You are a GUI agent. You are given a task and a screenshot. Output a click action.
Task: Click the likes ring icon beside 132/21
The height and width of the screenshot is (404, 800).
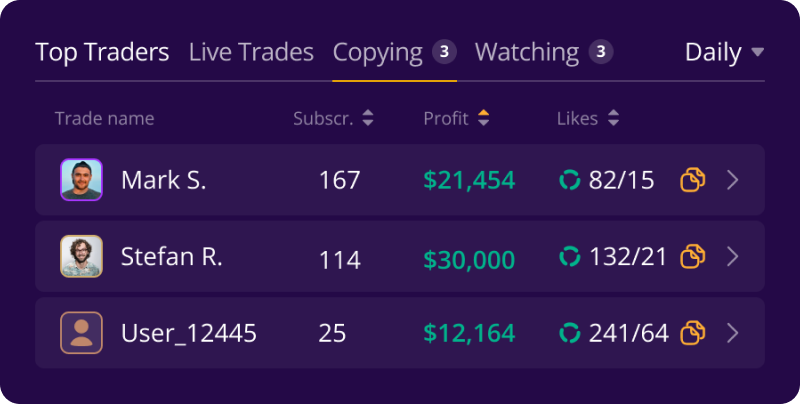point(569,256)
